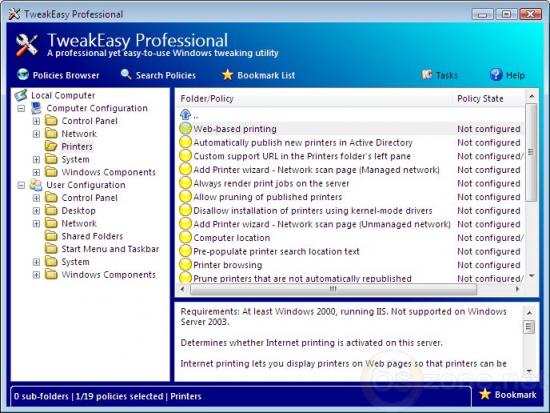
Task: Select the Printers tree folder
Action: point(77,146)
